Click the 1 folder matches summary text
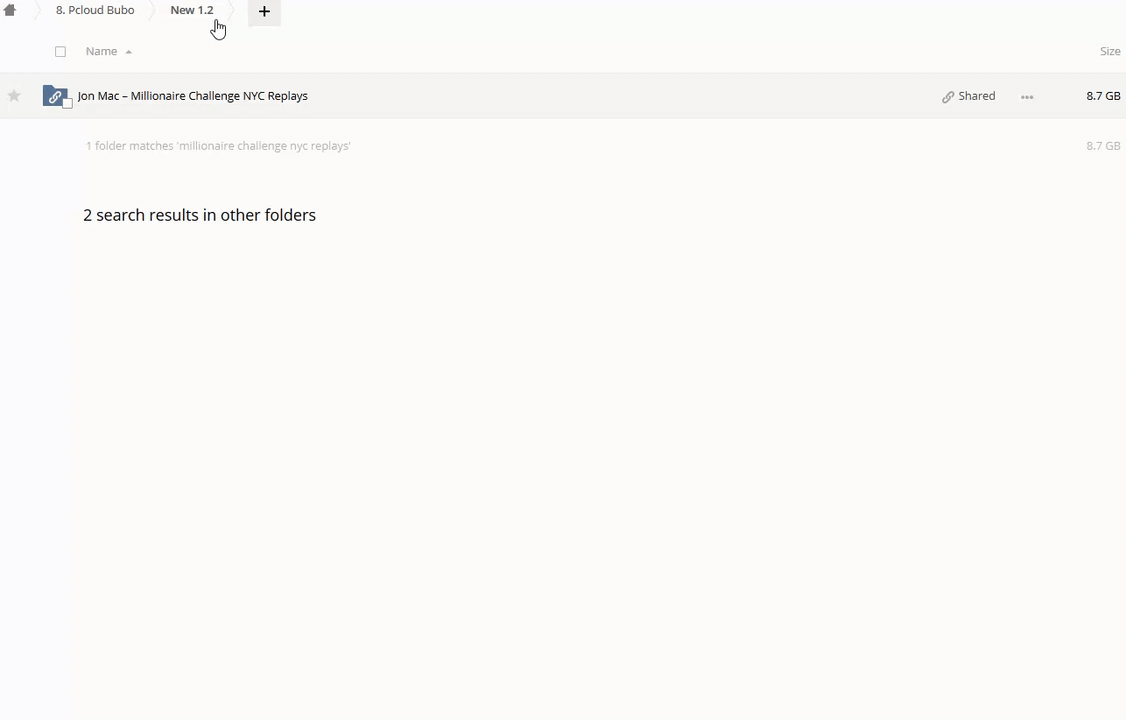The width and height of the screenshot is (1126, 720). [x=218, y=146]
